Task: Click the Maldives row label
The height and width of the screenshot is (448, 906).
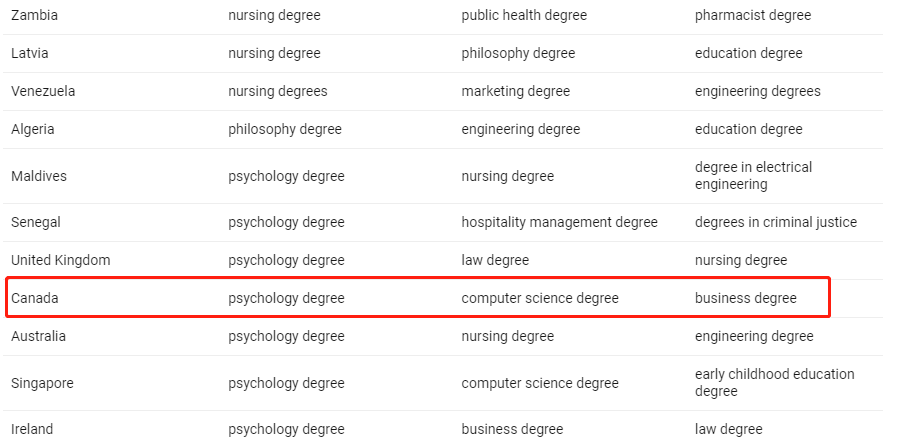Action: point(39,176)
